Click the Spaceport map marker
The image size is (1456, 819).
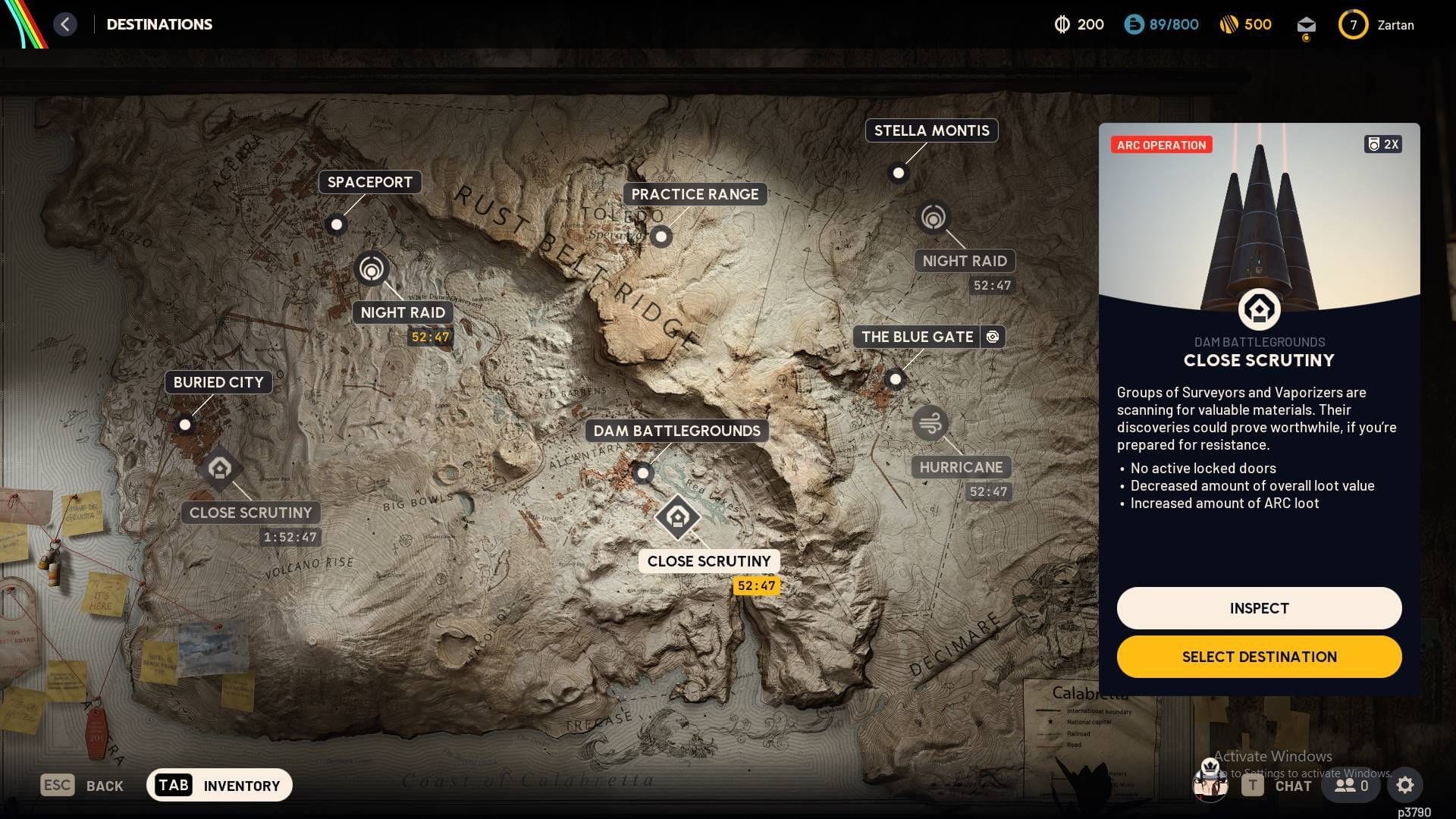[336, 224]
